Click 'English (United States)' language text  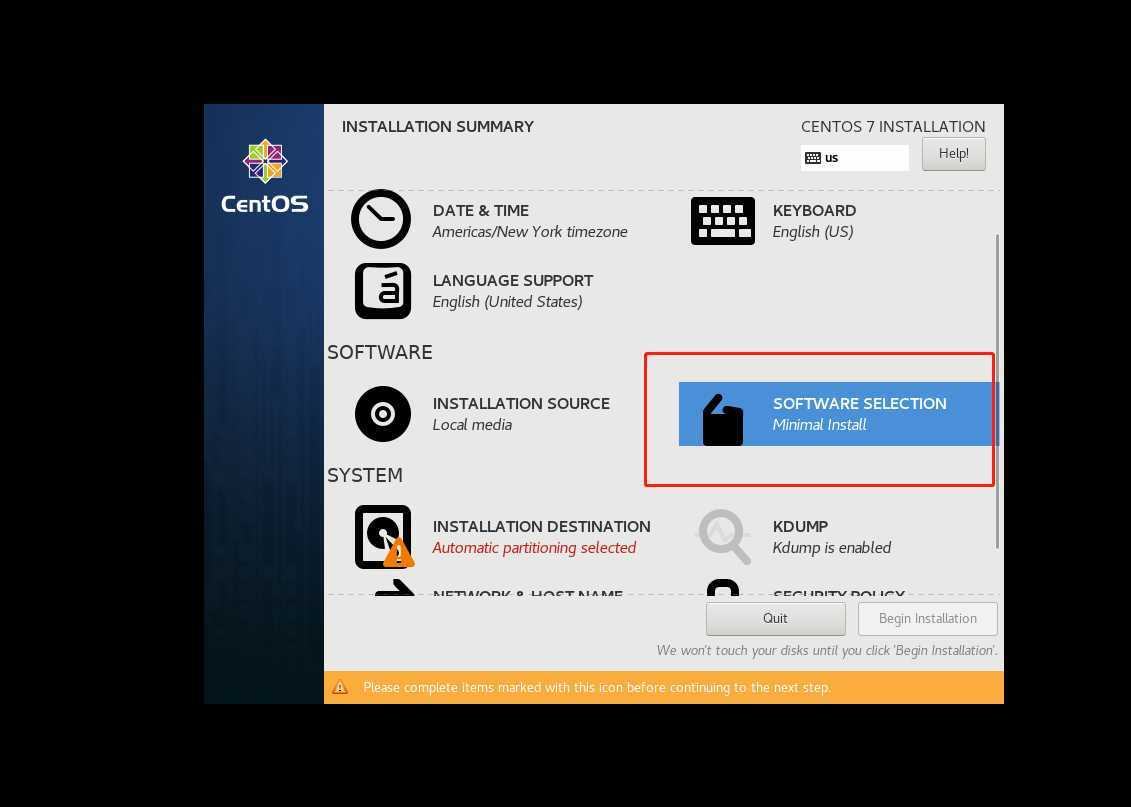tap(507, 302)
